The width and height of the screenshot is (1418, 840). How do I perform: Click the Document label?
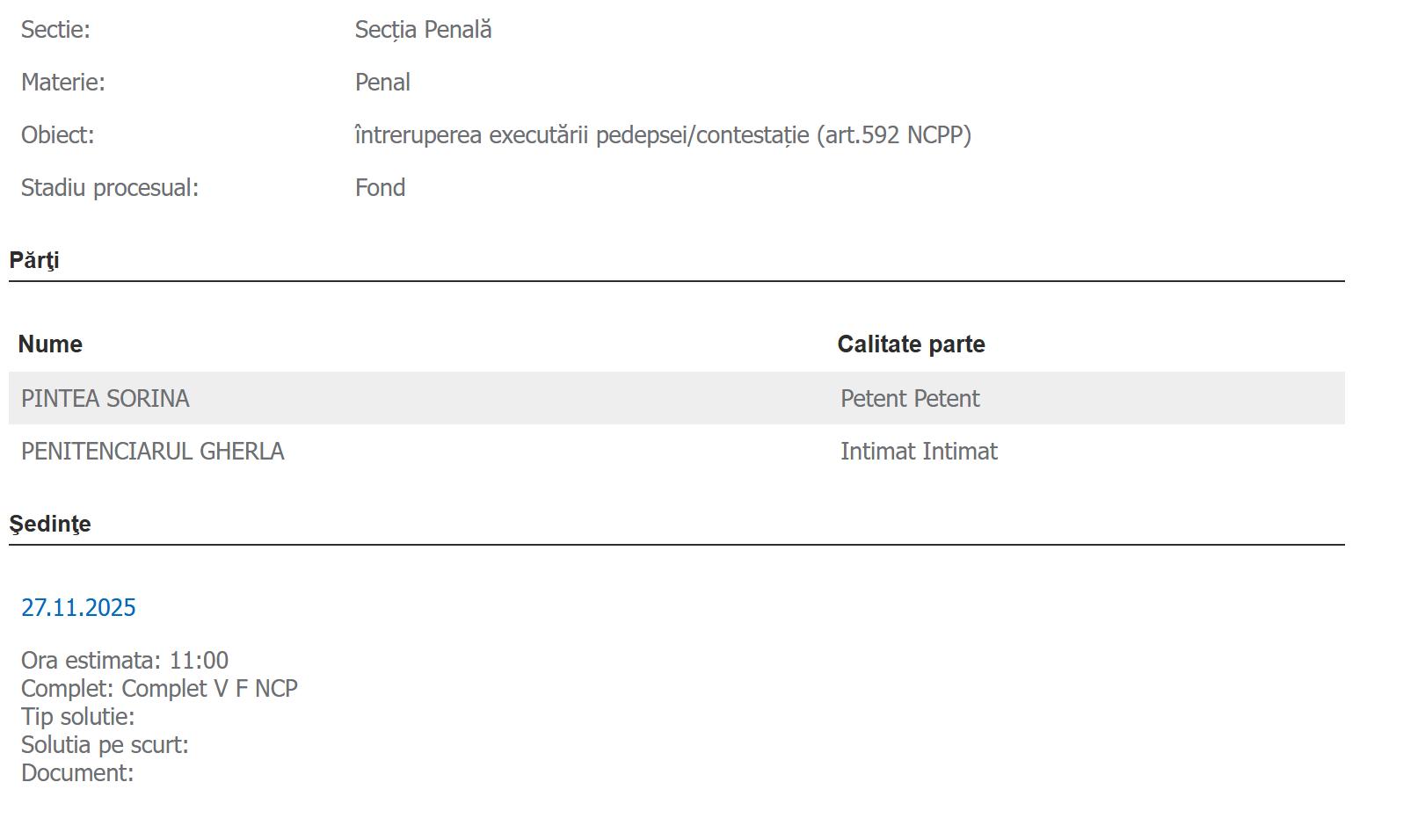pos(77,773)
